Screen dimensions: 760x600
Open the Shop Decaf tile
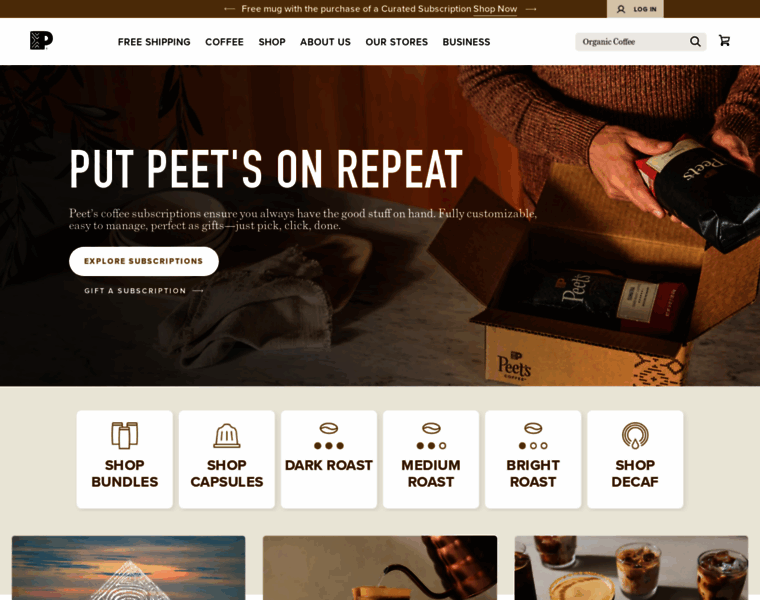[635, 459]
